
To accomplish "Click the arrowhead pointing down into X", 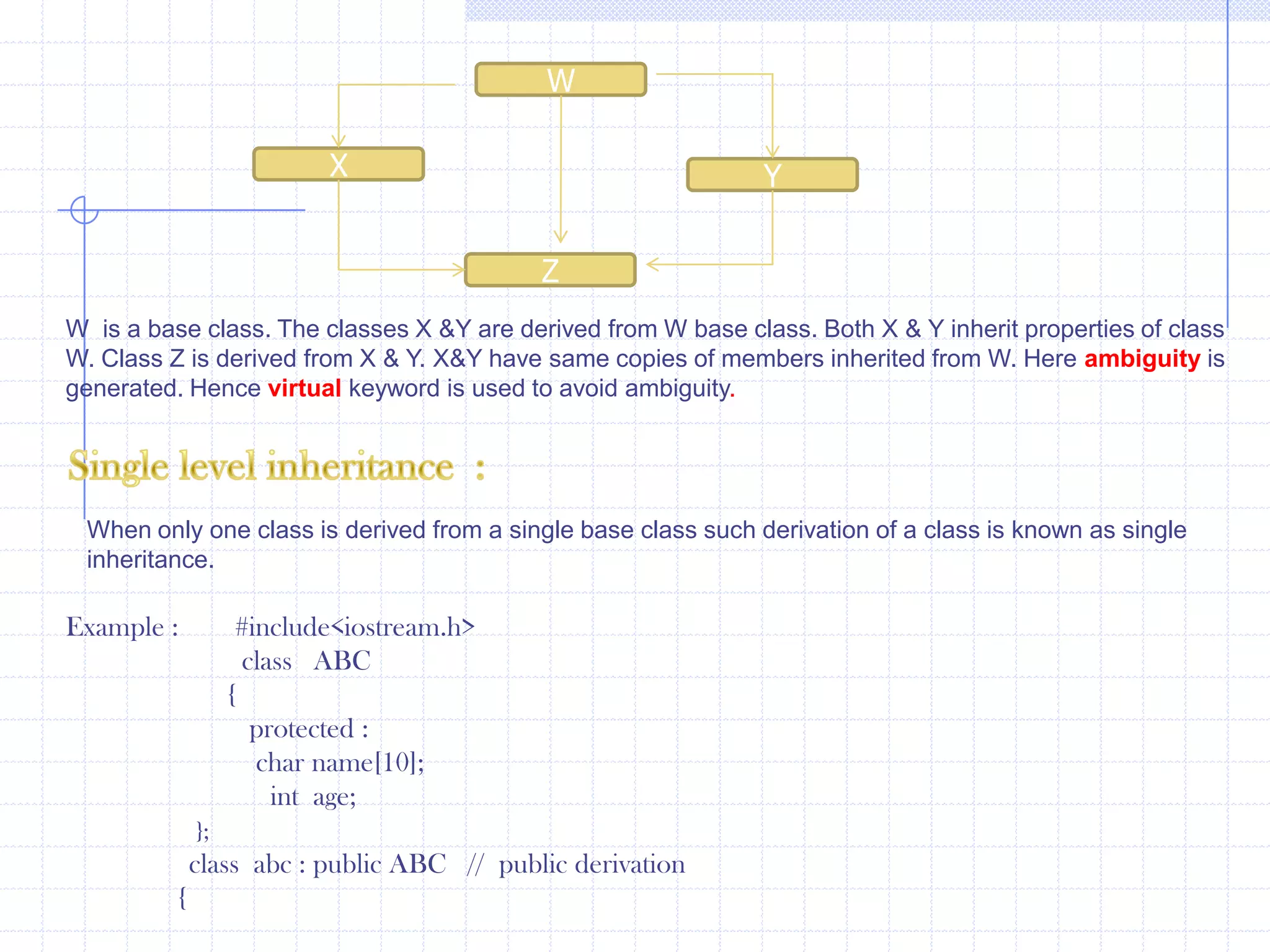I will [339, 140].
